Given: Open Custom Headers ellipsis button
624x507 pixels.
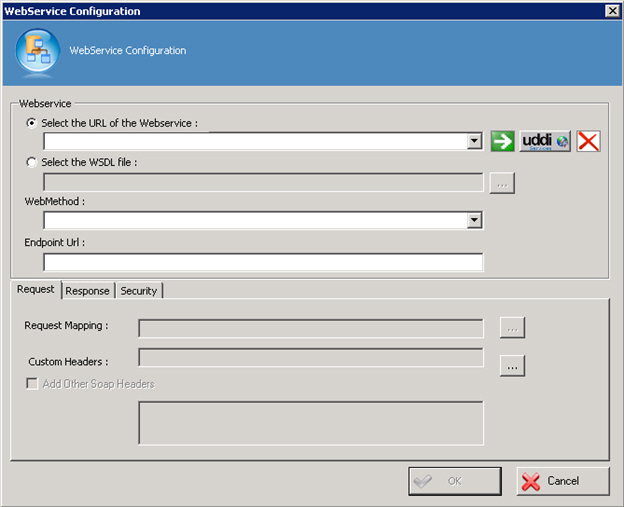Looking at the screenshot, I should (512, 366).
